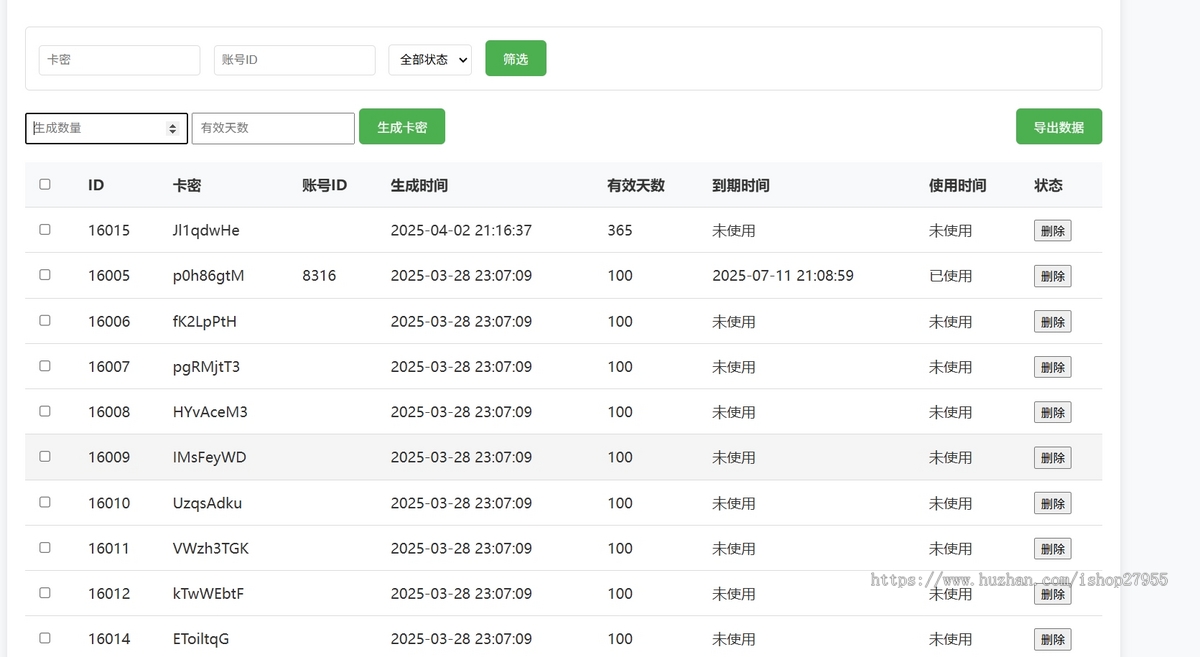Click the 已使用 status text

(x=951, y=276)
